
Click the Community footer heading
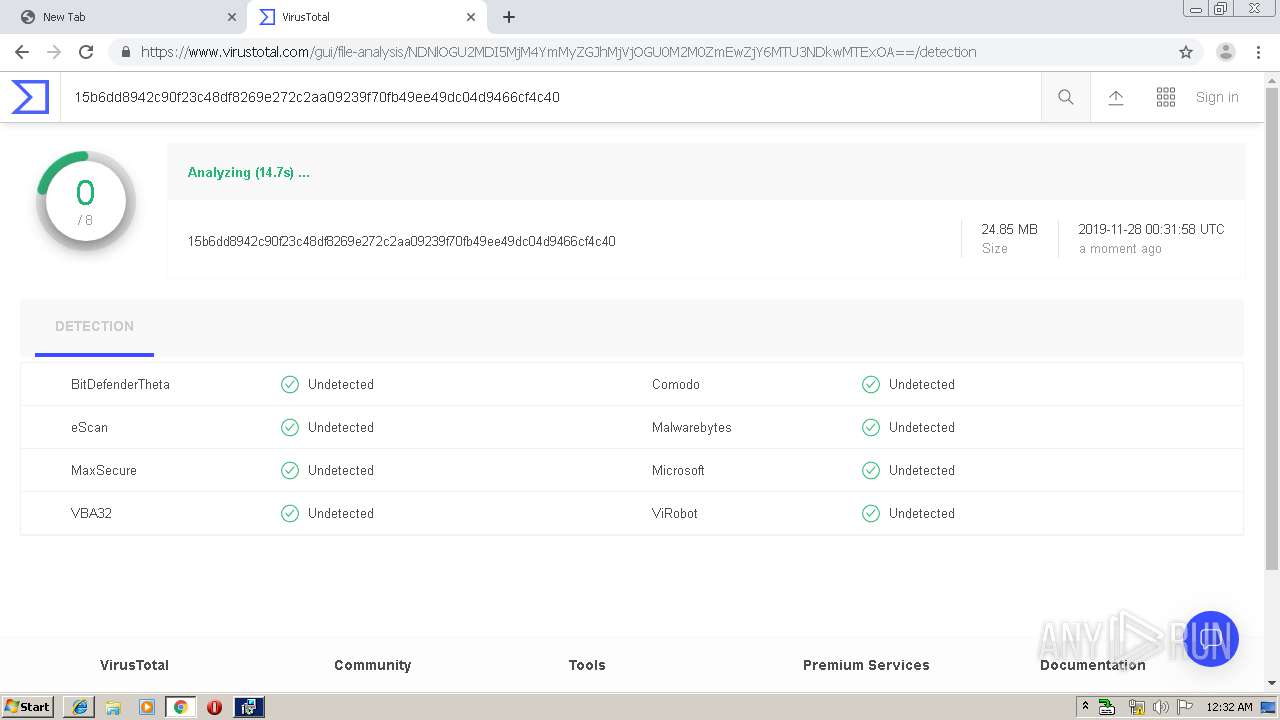point(372,665)
